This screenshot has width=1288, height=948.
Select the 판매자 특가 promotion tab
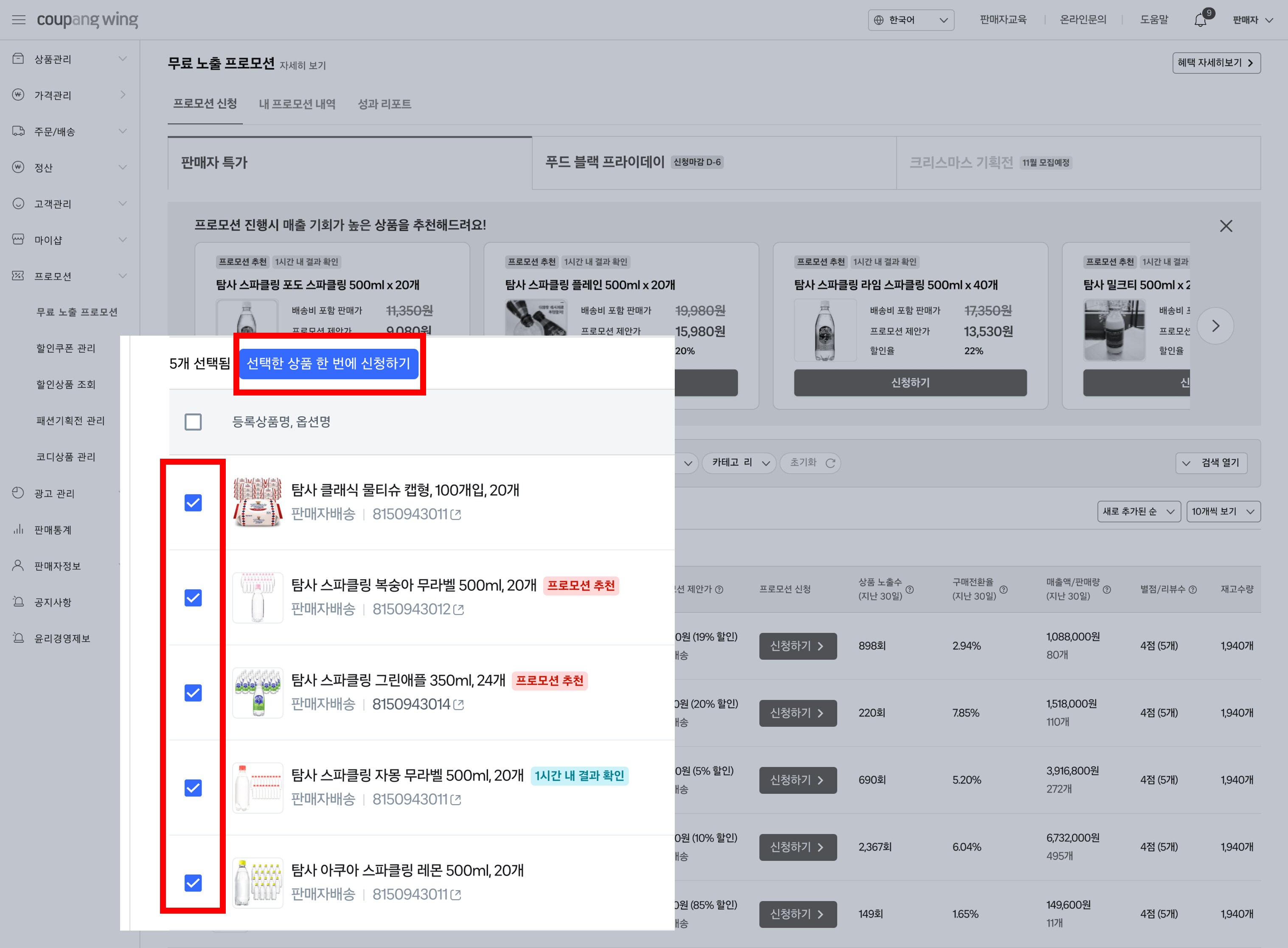[350, 163]
